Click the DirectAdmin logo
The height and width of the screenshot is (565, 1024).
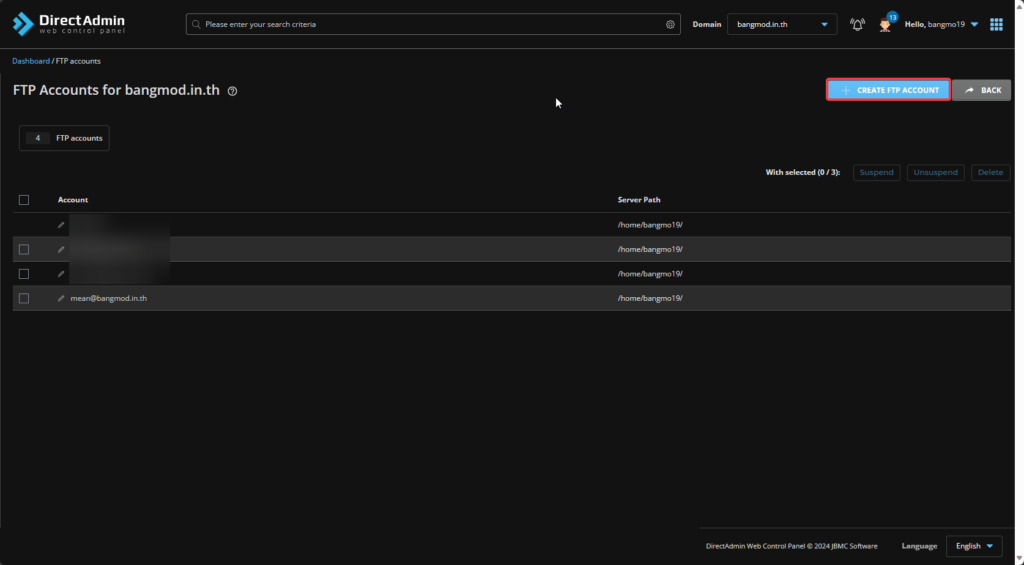coord(68,24)
